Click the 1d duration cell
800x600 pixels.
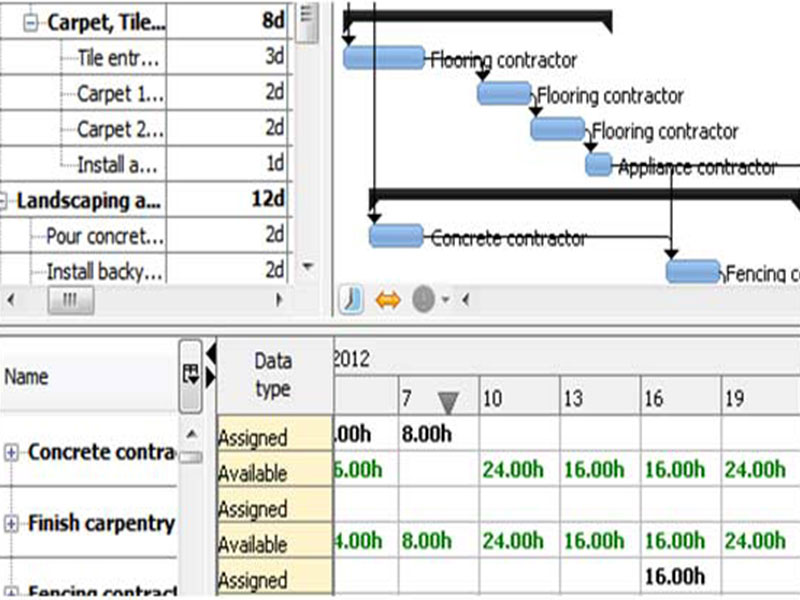227,164
